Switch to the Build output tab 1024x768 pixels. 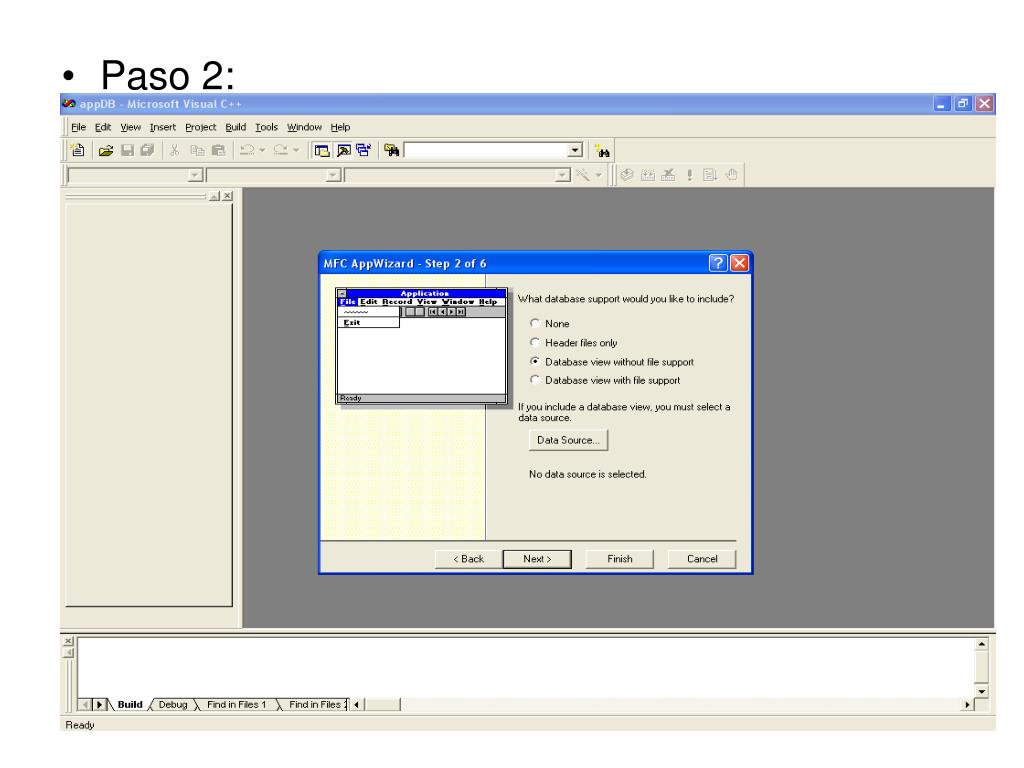pyautogui.click(x=130, y=704)
